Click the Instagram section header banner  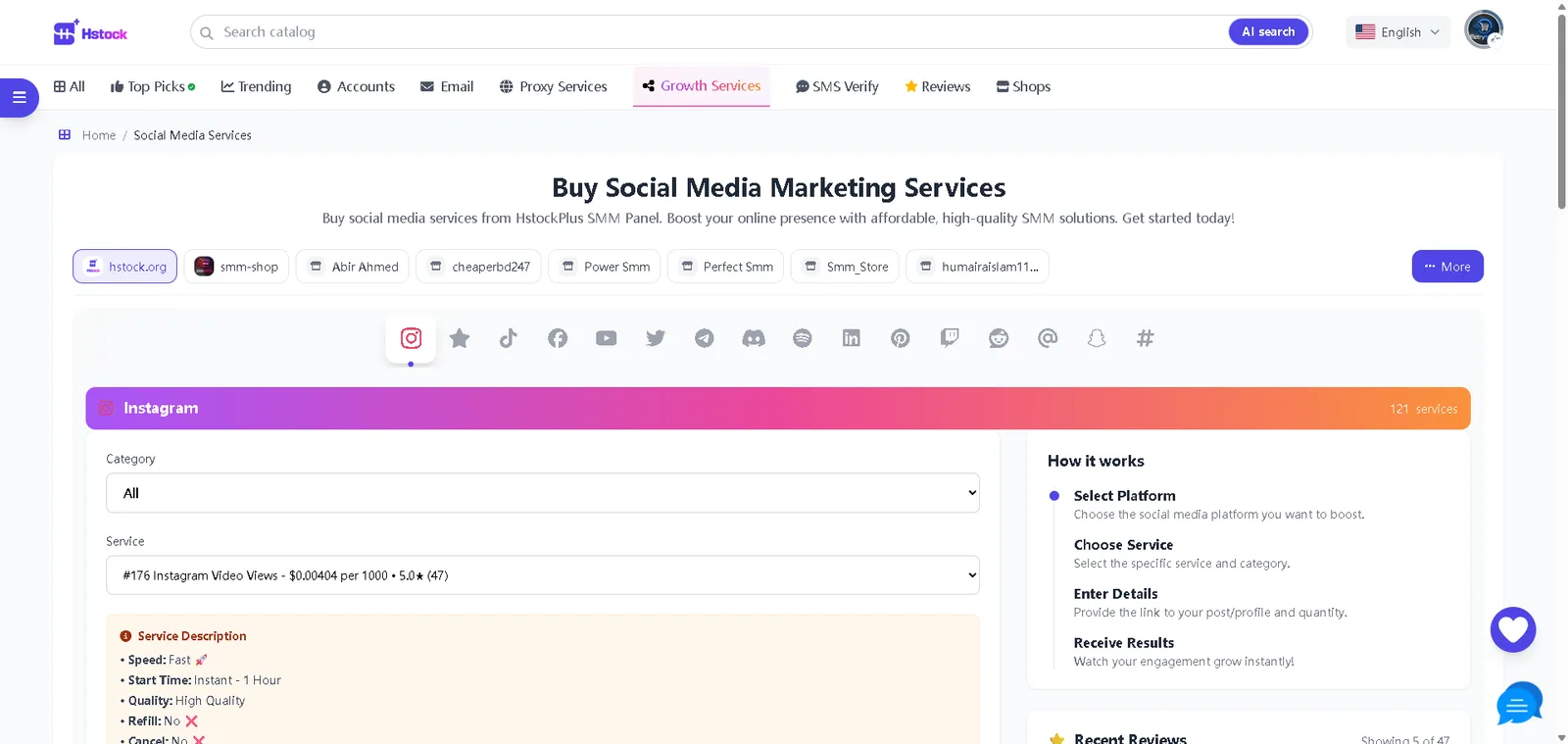(778, 409)
